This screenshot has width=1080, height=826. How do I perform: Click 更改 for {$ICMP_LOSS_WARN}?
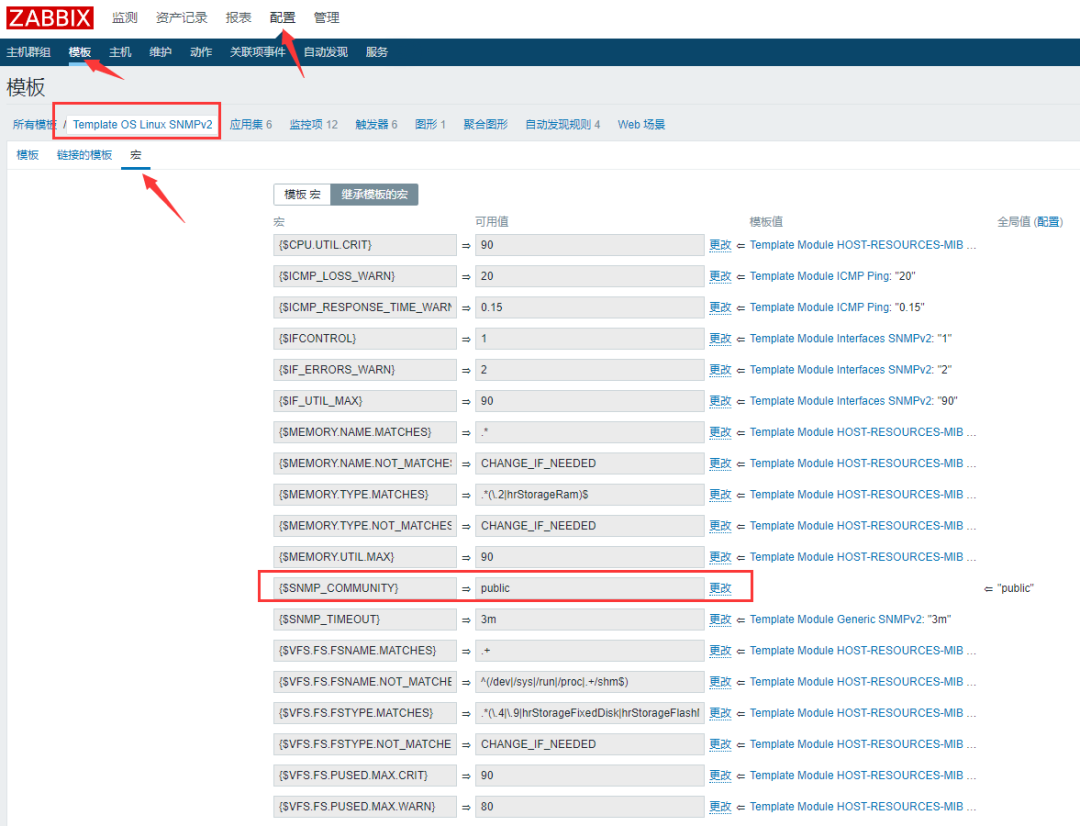tap(720, 276)
